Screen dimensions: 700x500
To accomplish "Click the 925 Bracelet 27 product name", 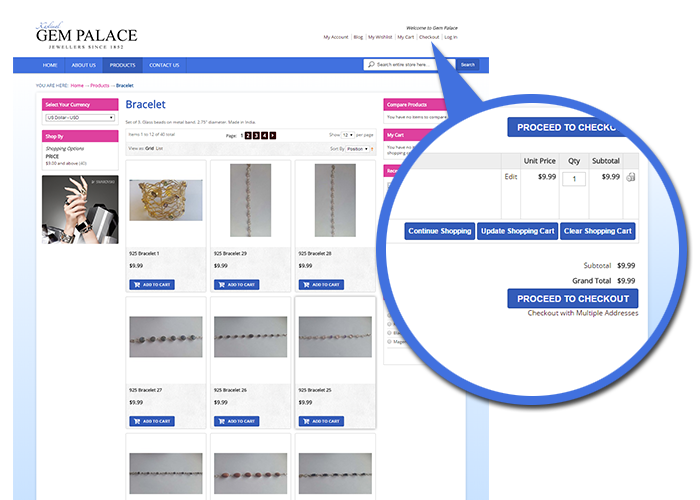I will pyautogui.click(x=146, y=390).
